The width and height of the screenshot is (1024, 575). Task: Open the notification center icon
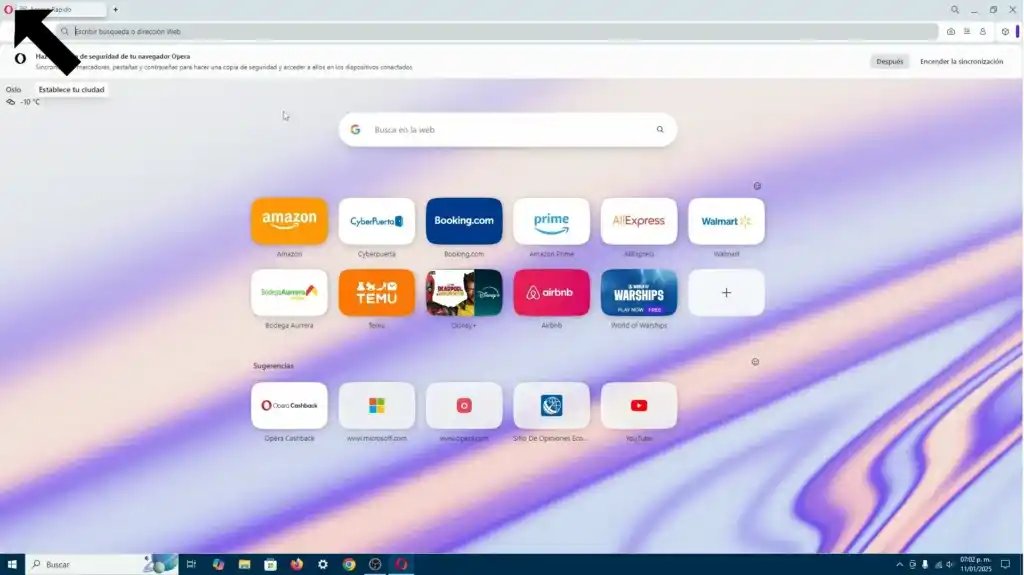[1006, 565]
